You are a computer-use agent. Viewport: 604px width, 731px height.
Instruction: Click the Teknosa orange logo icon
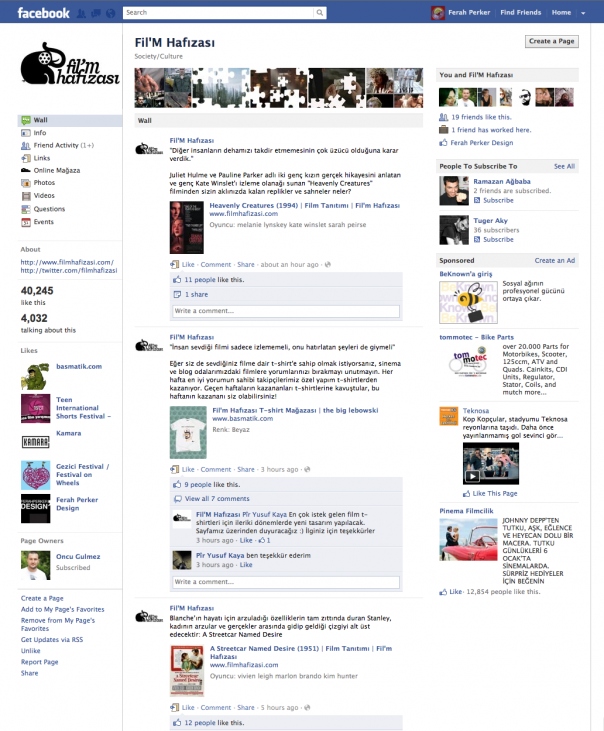click(x=448, y=416)
